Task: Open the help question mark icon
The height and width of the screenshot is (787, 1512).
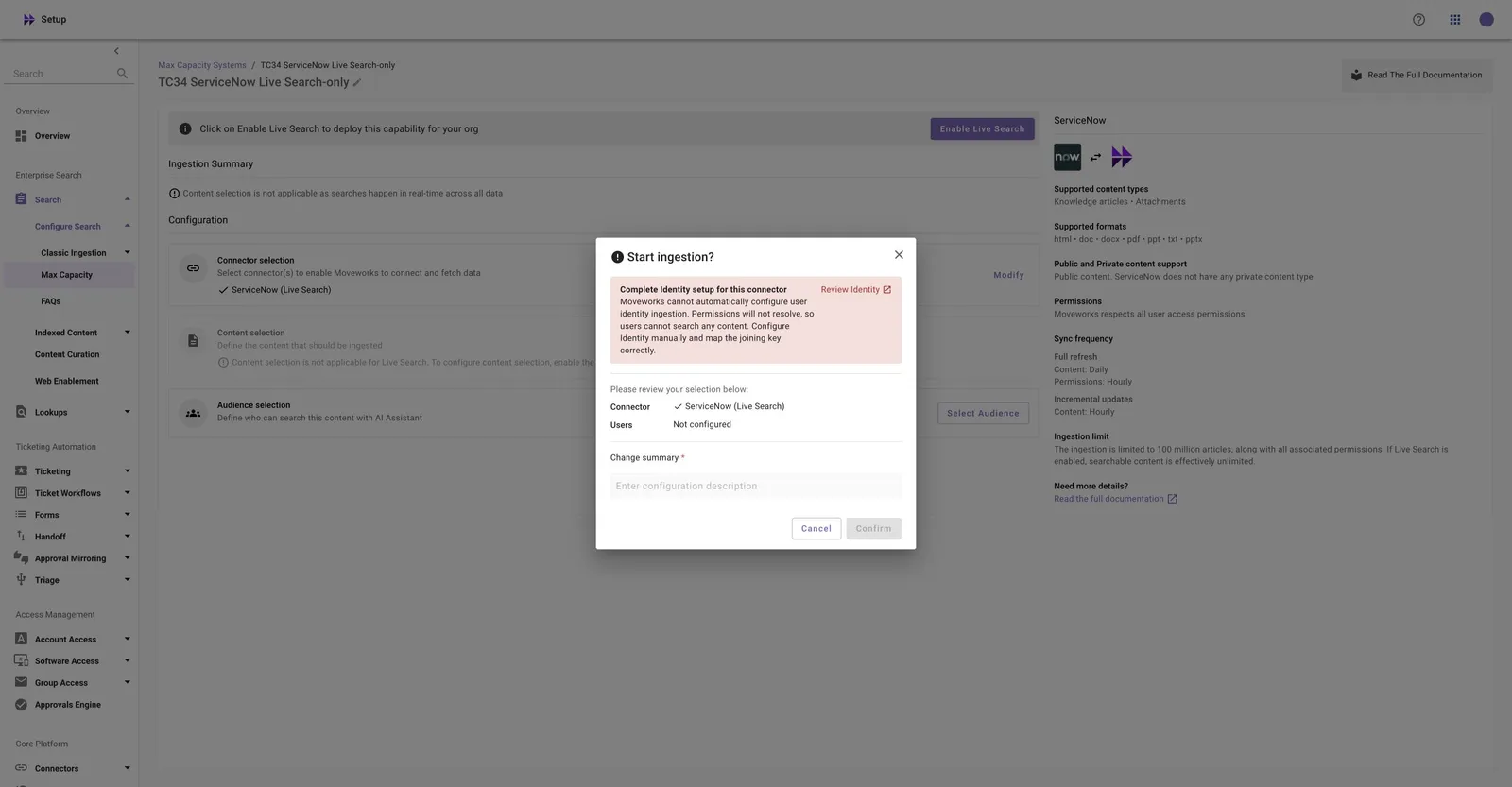Action: pyautogui.click(x=1418, y=19)
